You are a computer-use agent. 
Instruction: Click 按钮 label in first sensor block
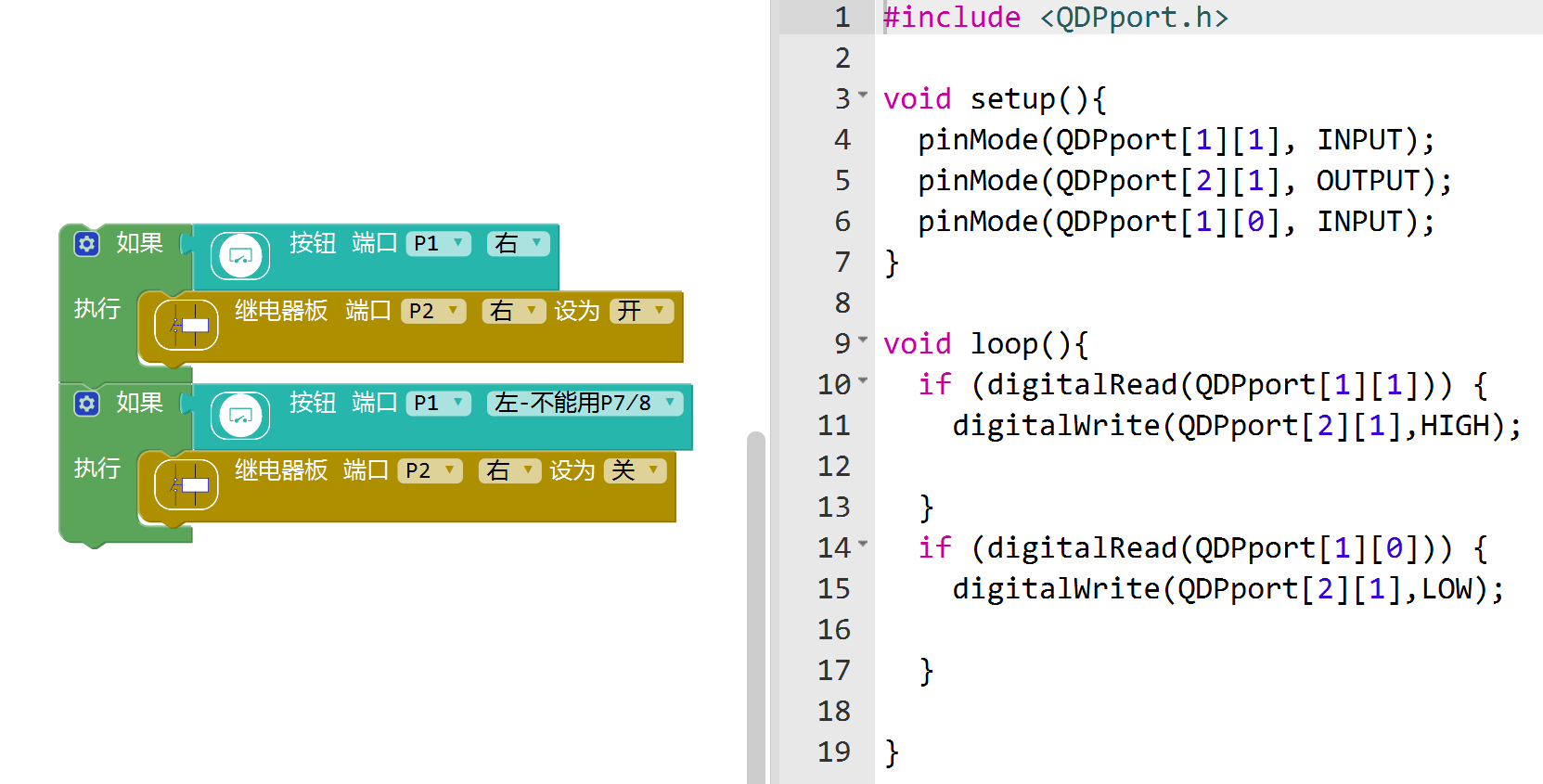click(313, 243)
